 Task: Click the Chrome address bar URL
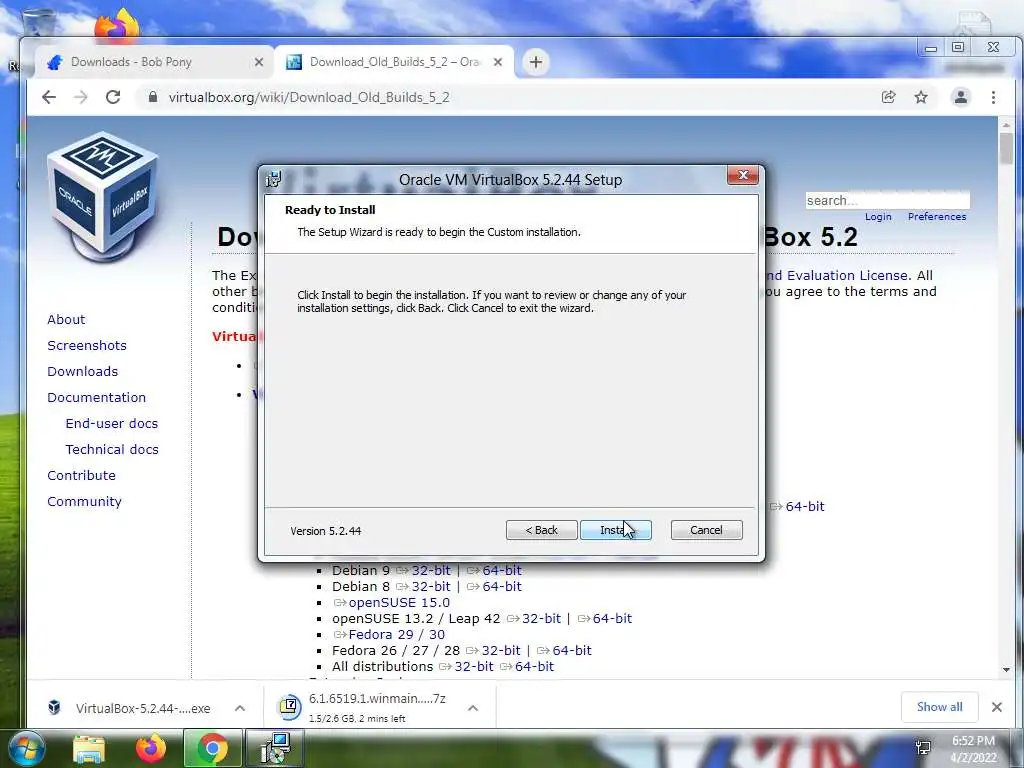[309, 97]
